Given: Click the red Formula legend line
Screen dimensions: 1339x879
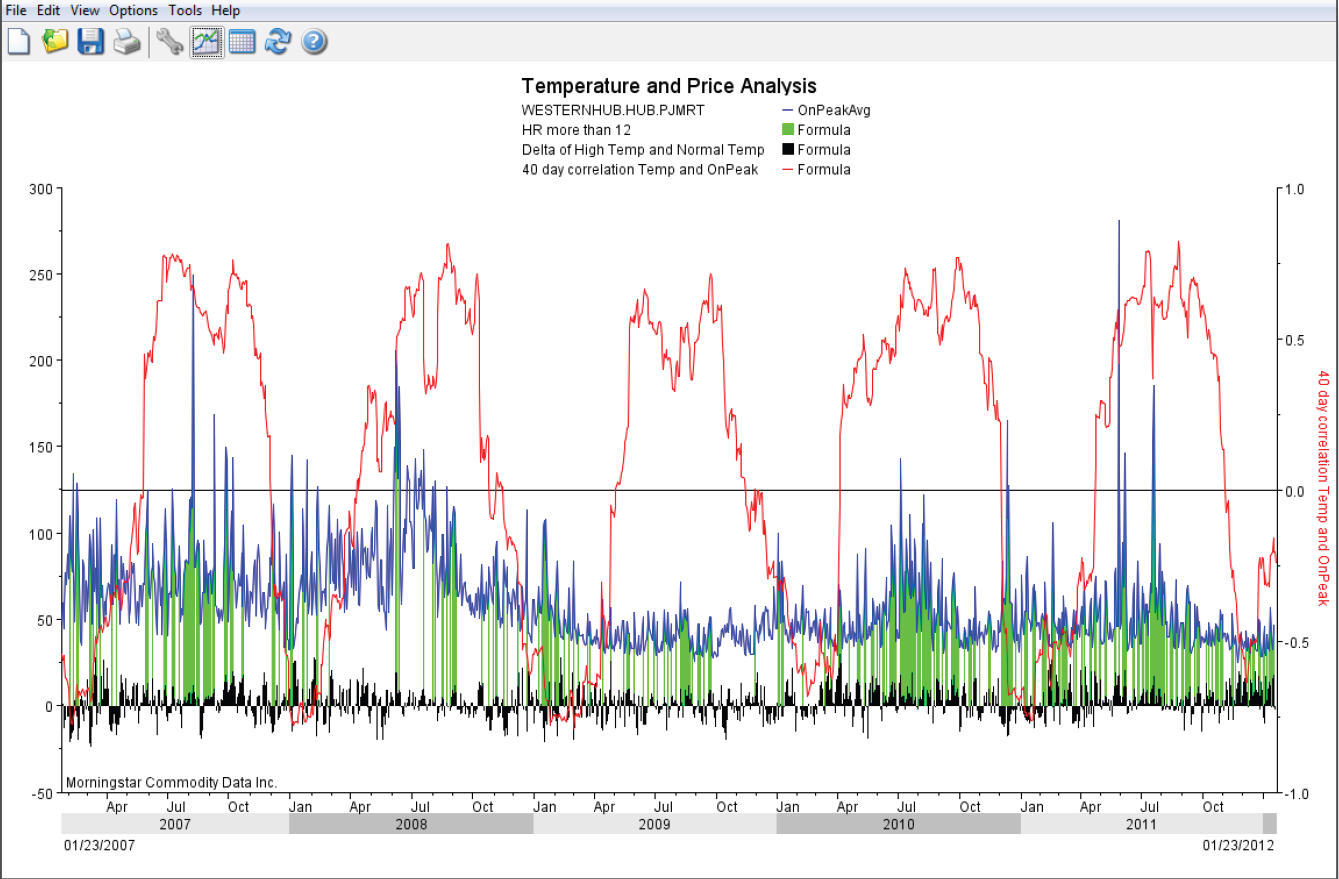Looking at the screenshot, I should (787, 170).
